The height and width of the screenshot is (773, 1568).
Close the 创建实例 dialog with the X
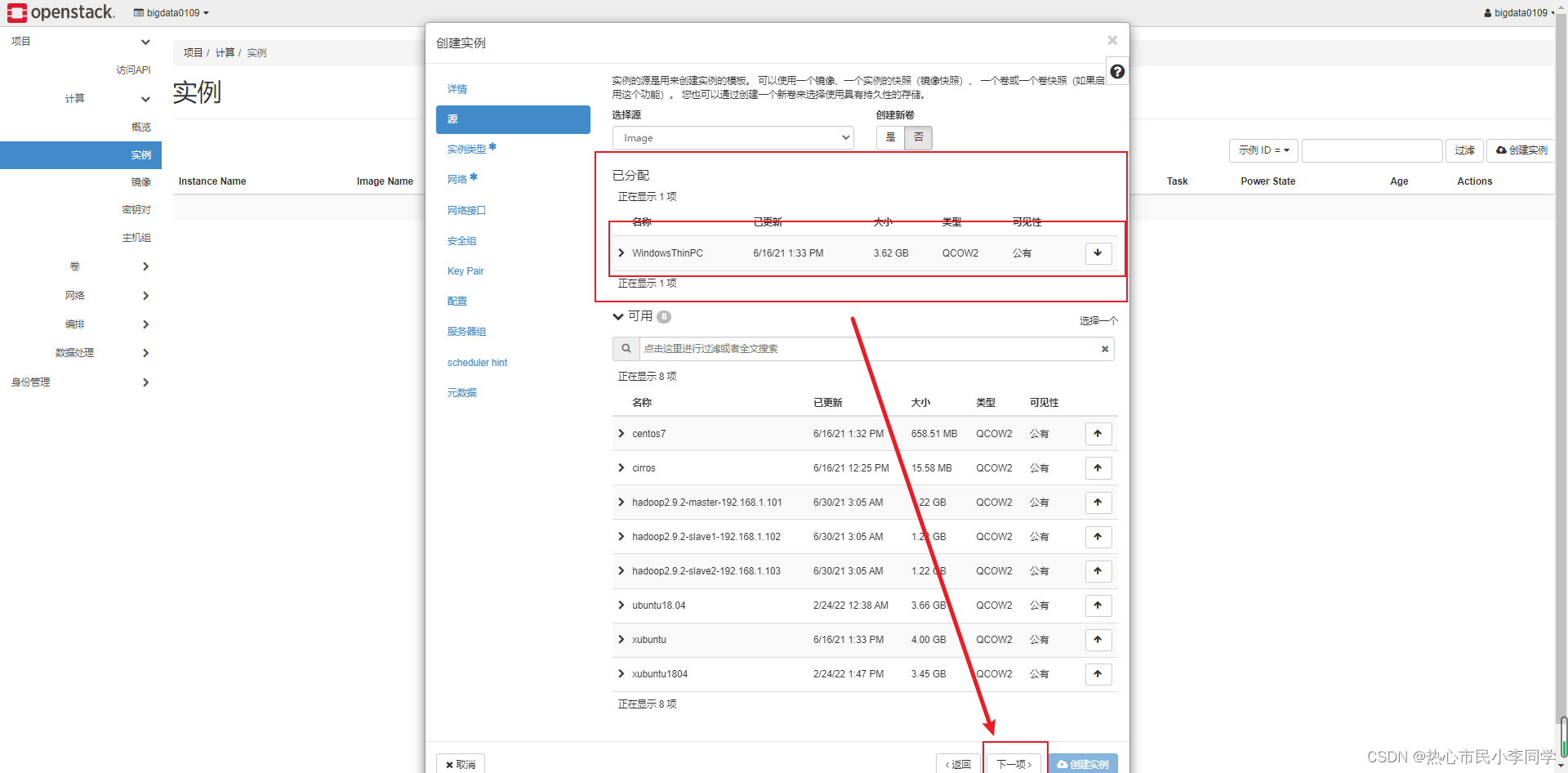(x=1112, y=40)
